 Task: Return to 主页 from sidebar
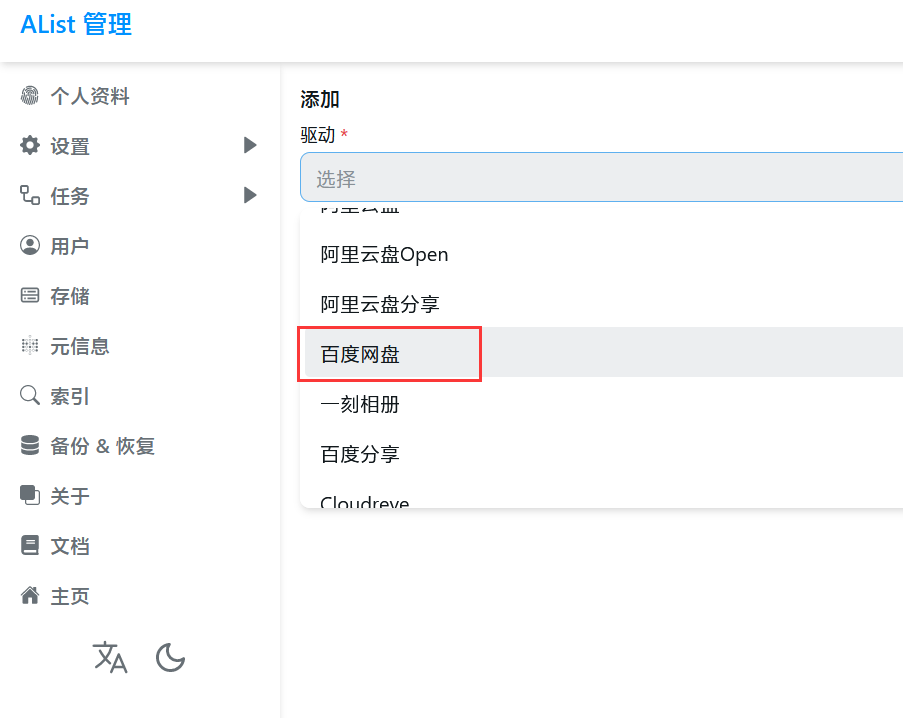70,596
